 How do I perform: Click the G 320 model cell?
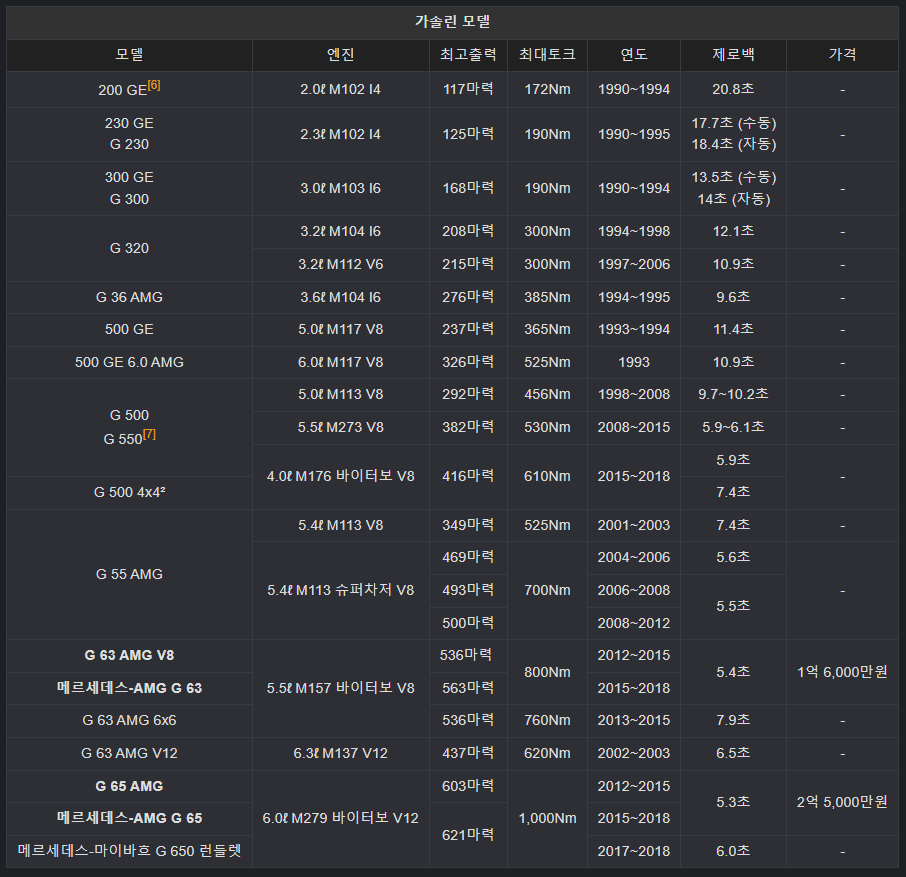[x=129, y=248]
